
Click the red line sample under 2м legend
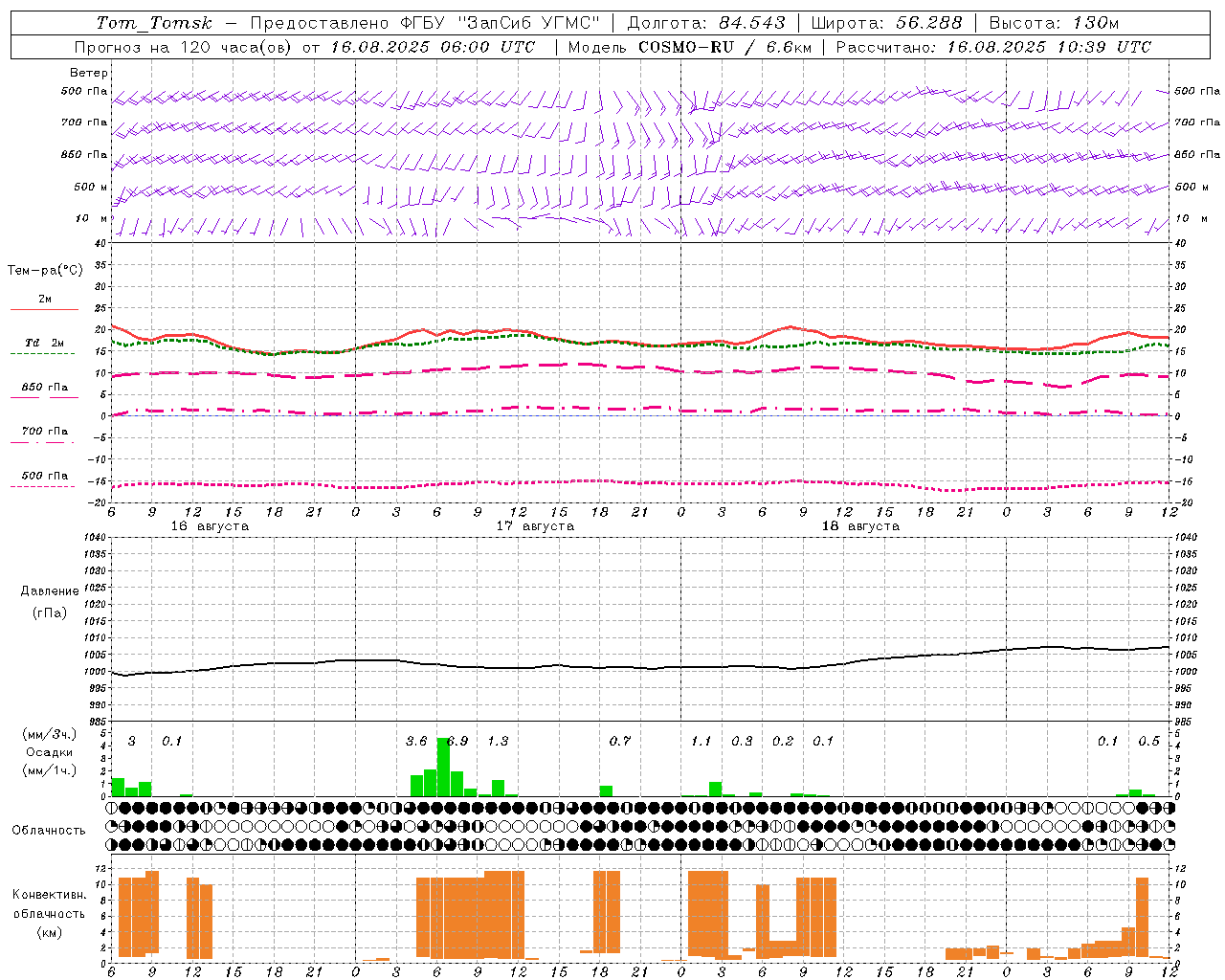click(45, 310)
